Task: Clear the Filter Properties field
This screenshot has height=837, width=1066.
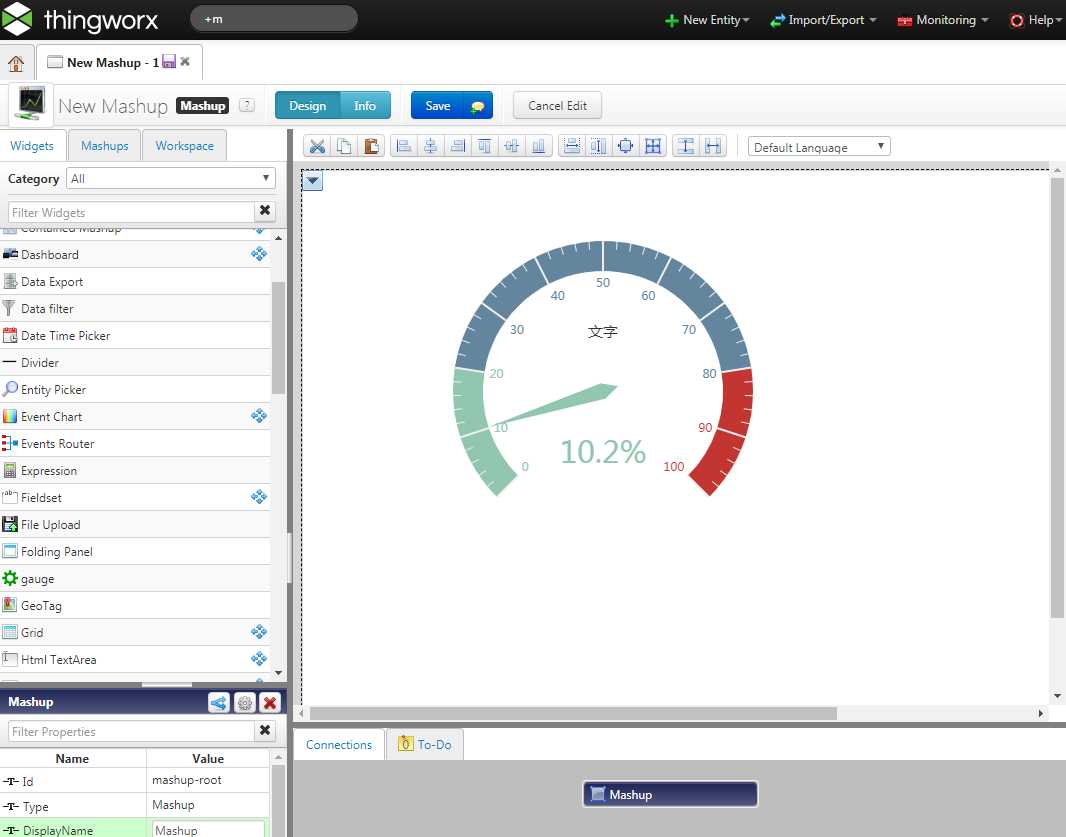Action: (265, 730)
